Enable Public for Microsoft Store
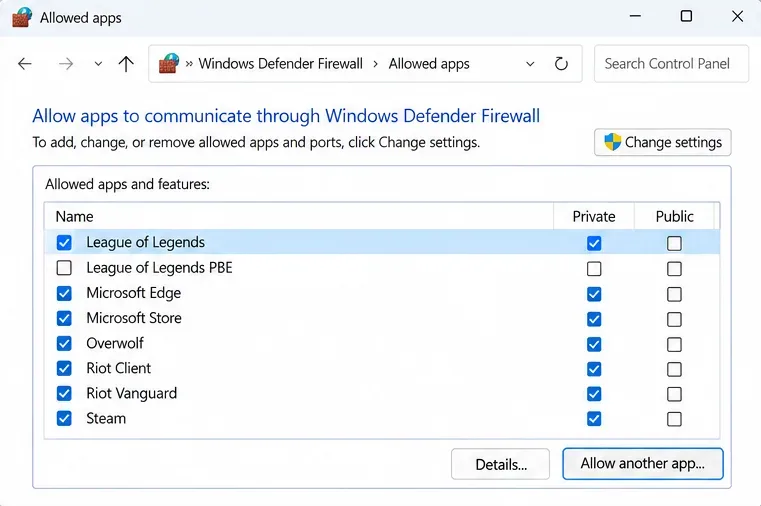761x506 pixels. coord(674,319)
